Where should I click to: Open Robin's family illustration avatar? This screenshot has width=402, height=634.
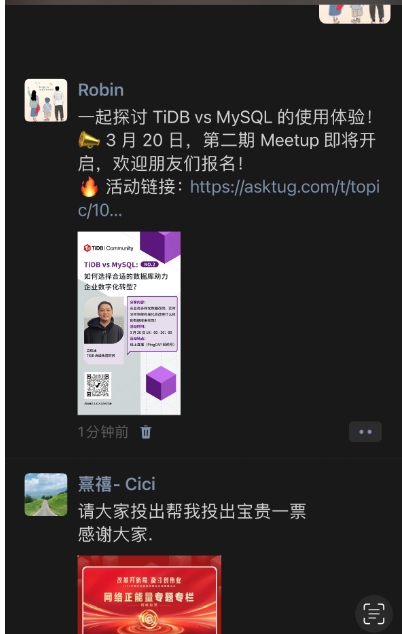point(46,100)
